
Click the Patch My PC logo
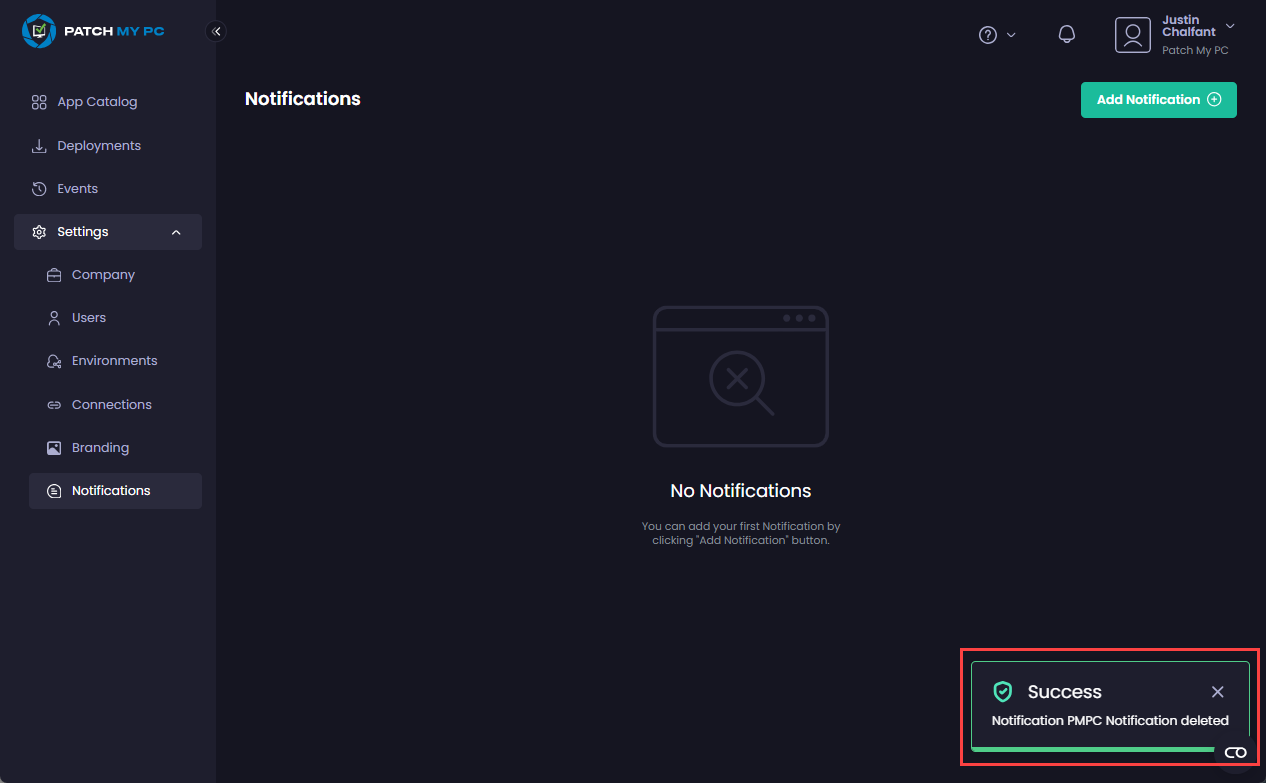pyautogui.click(x=93, y=31)
